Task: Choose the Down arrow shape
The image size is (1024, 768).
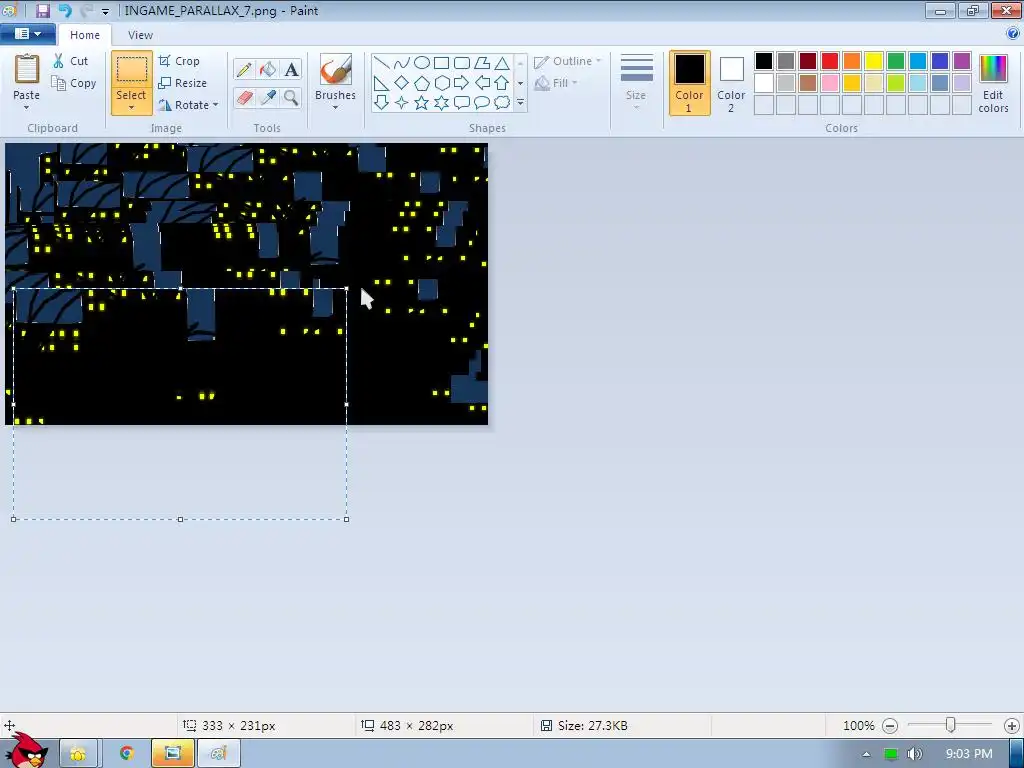Action: coord(382,103)
